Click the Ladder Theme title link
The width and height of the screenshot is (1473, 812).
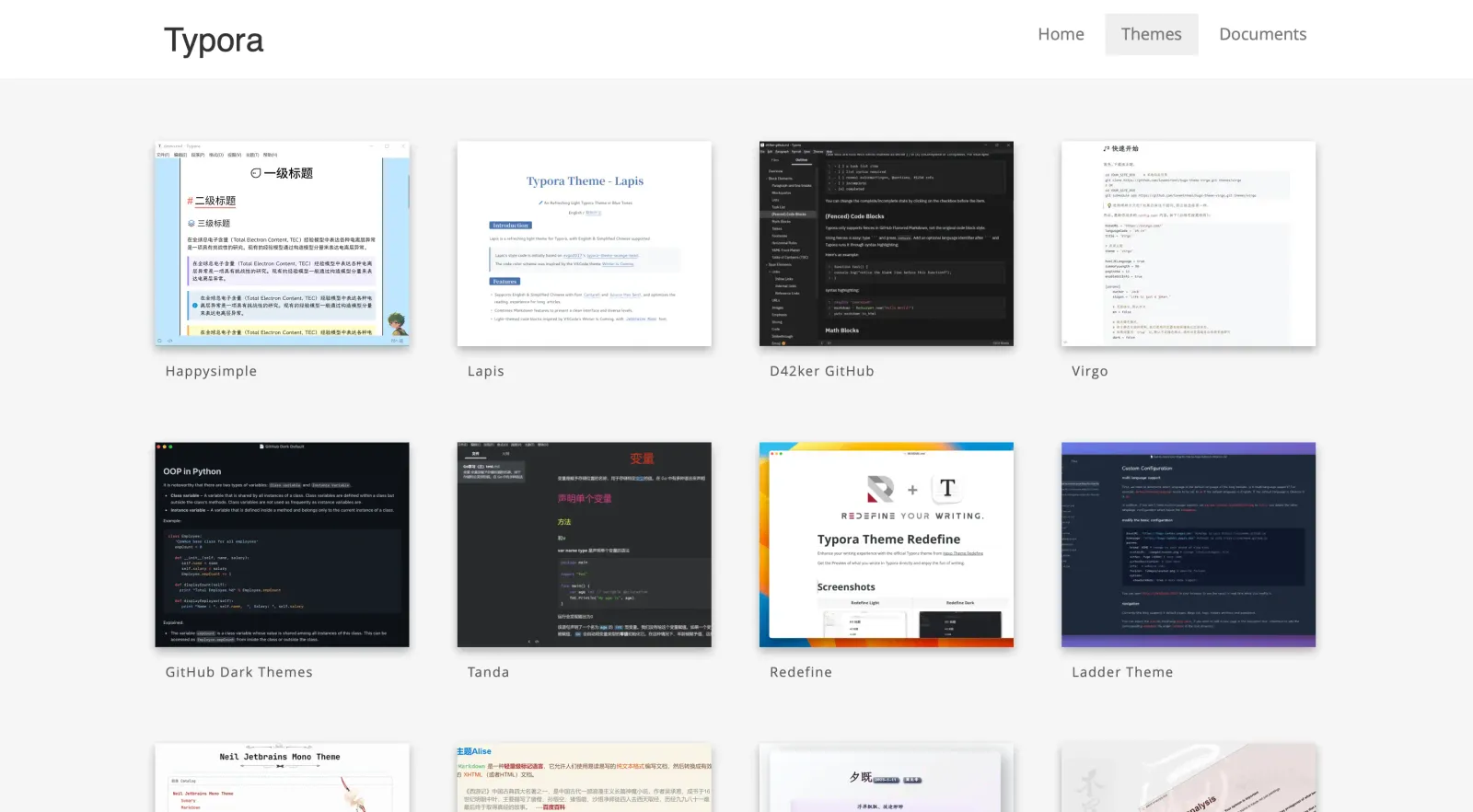pos(1121,672)
